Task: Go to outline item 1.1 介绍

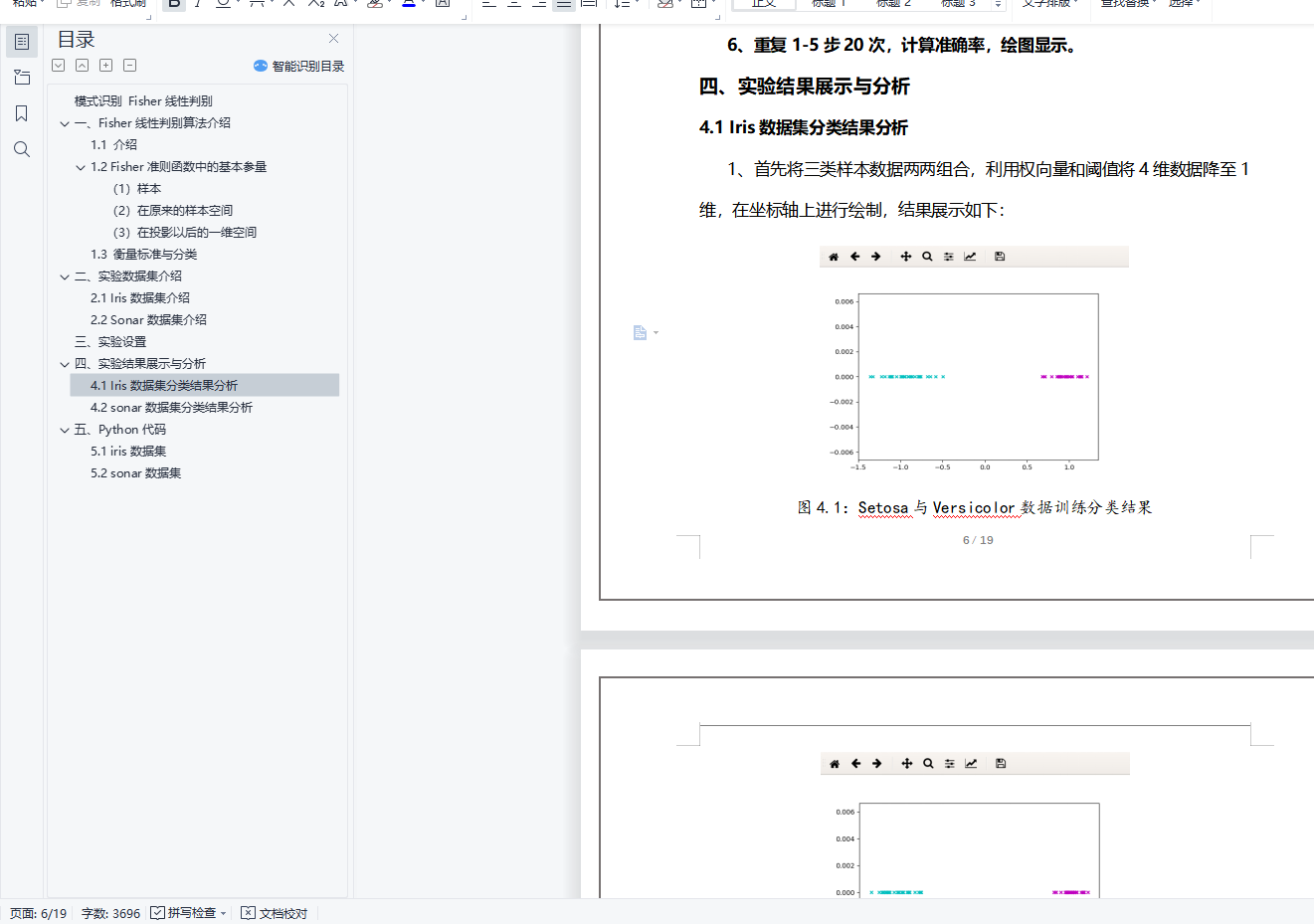Action: [114, 145]
